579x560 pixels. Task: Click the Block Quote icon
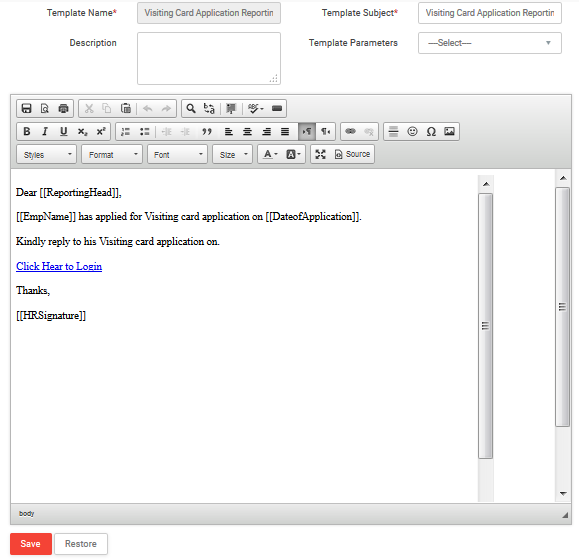207,131
